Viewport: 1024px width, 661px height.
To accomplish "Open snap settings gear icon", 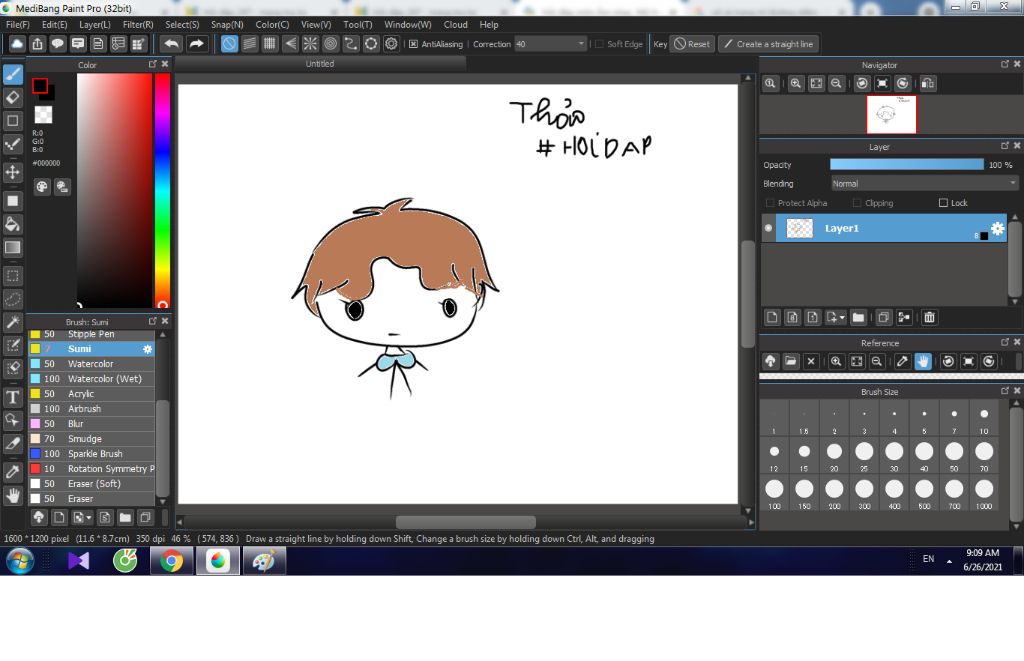I will [391, 44].
